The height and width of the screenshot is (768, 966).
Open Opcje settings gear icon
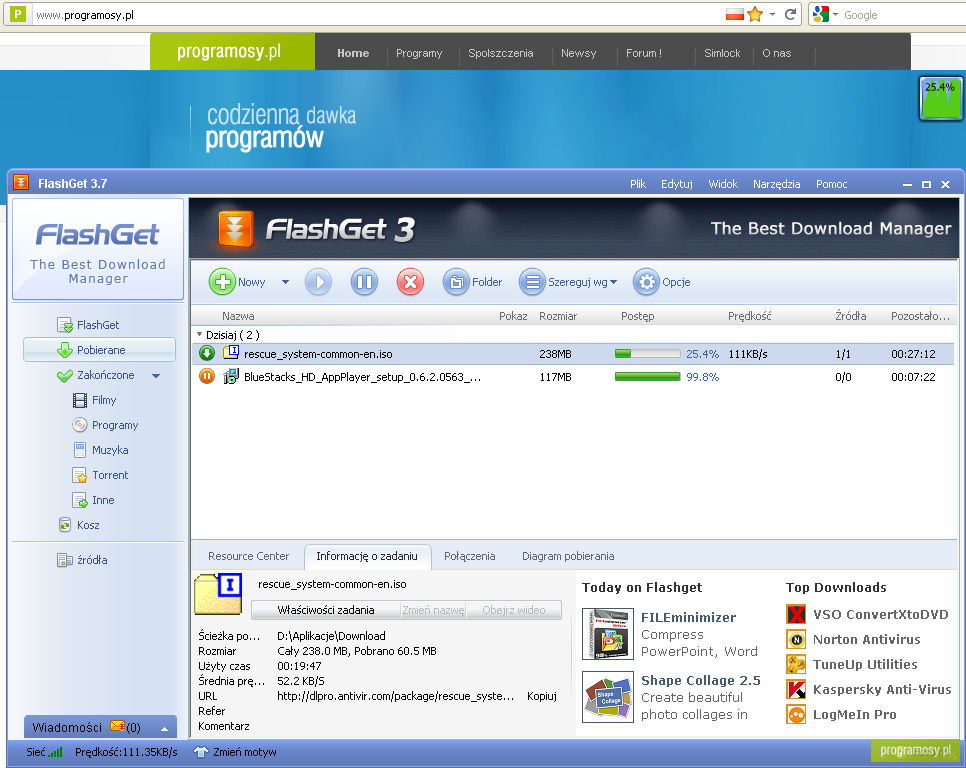646,282
